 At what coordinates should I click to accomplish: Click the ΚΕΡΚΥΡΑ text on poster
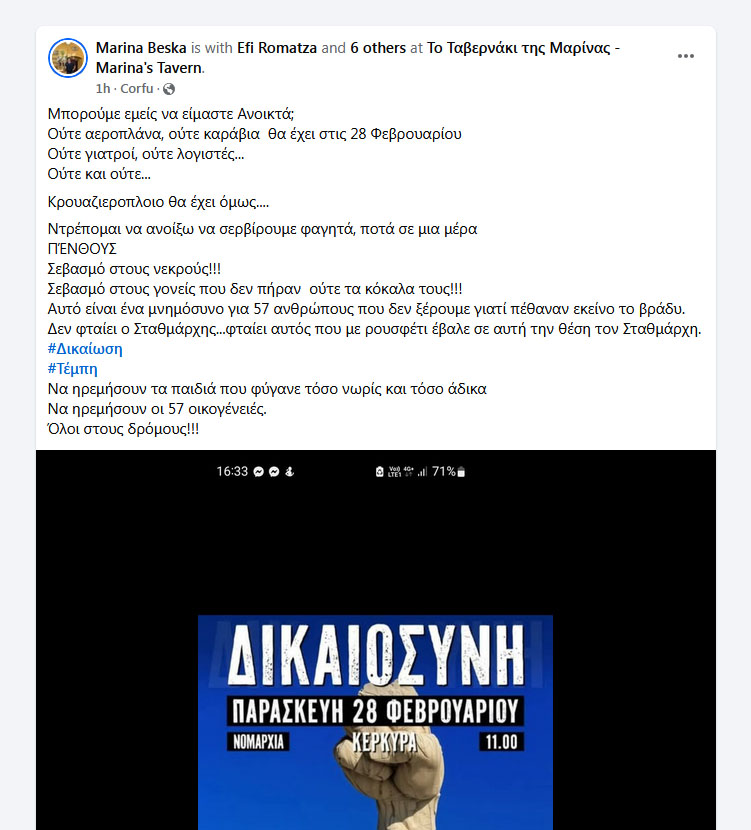point(385,742)
